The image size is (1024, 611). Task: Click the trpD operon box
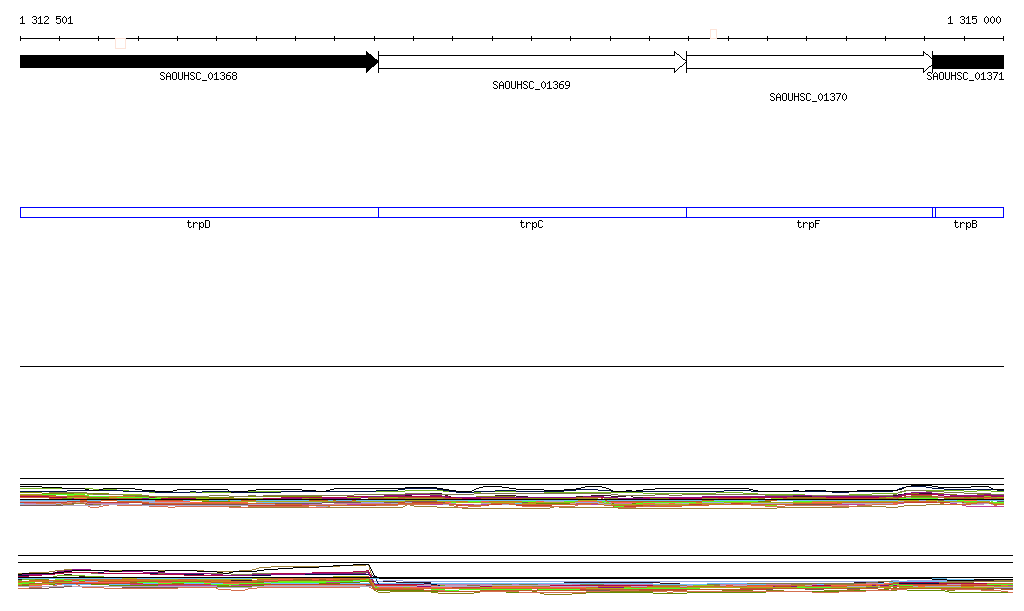coord(198,212)
